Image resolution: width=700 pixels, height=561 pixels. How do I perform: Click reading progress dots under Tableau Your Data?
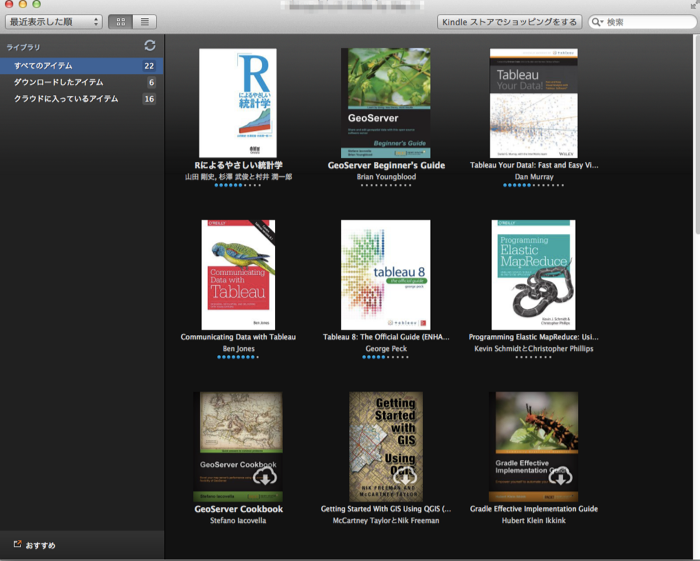pyautogui.click(x=533, y=185)
